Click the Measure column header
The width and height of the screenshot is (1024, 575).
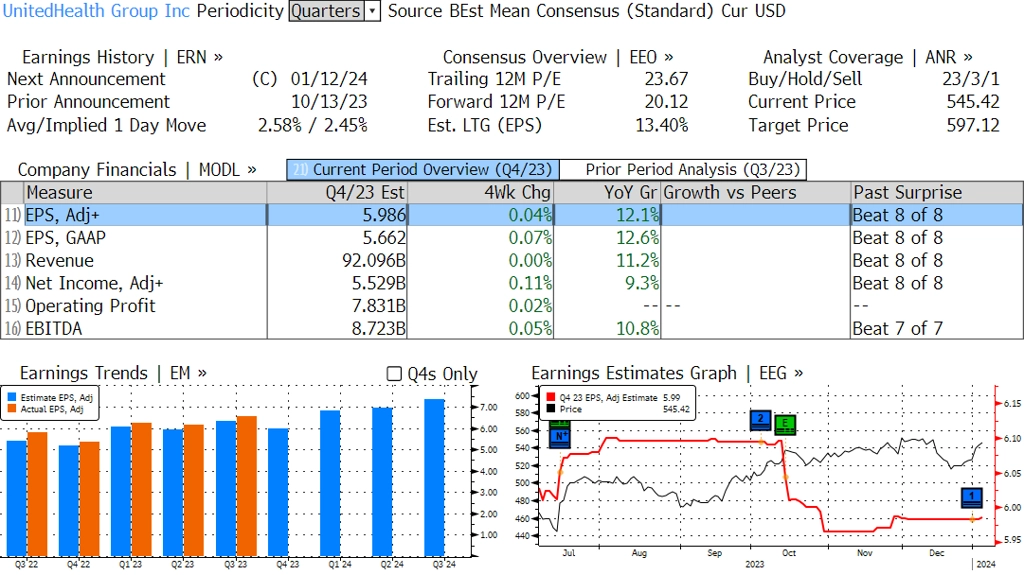pyautogui.click(x=145, y=193)
